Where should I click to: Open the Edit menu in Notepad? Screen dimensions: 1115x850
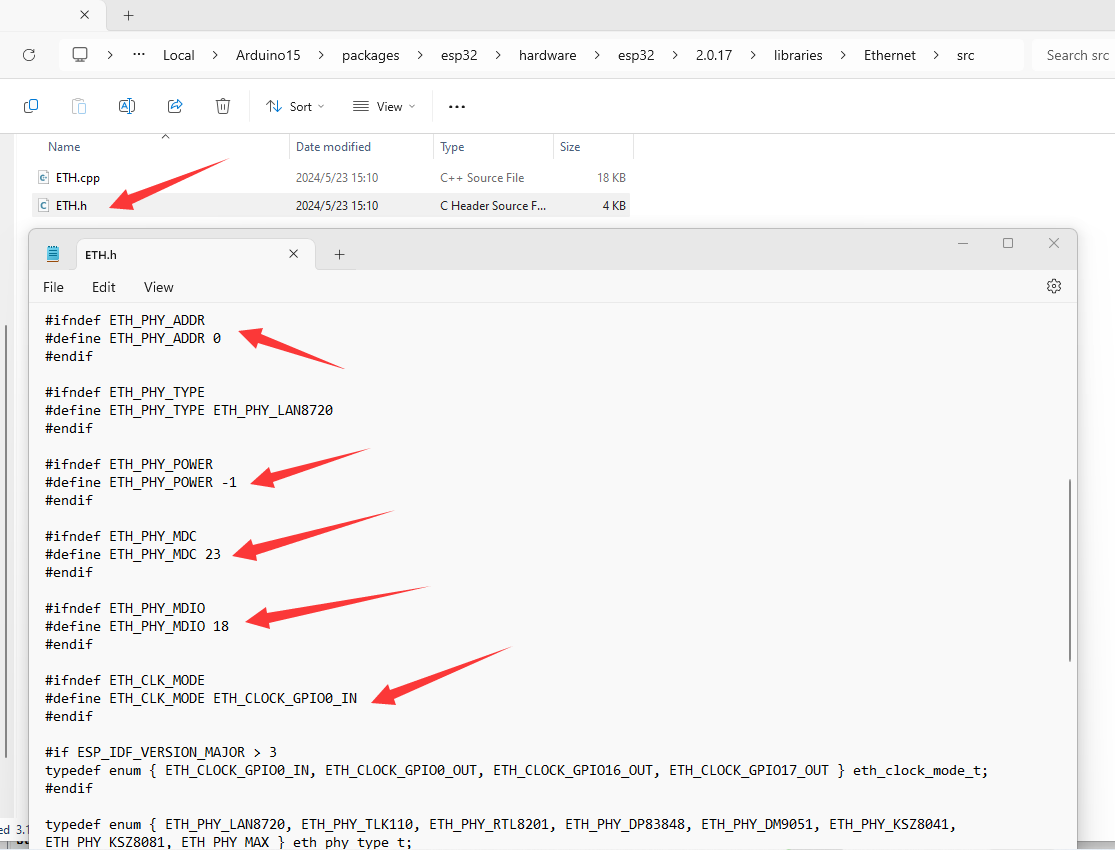coord(104,287)
